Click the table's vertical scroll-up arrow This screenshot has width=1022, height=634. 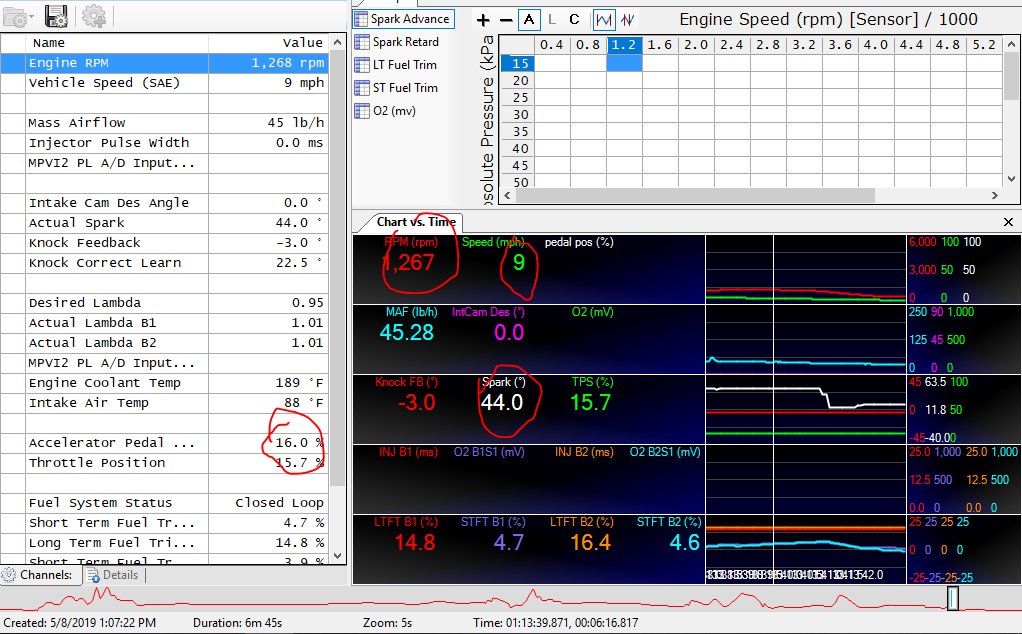pos(1011,44)
